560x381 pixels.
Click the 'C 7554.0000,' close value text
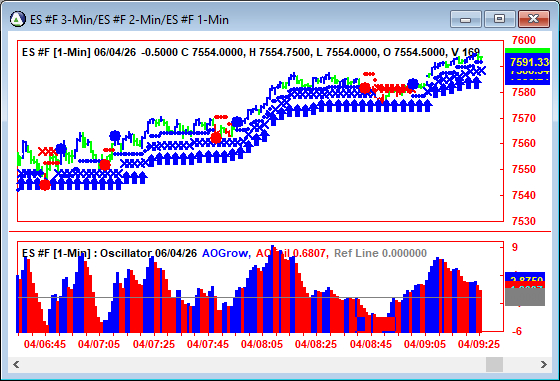pos(213,52)
